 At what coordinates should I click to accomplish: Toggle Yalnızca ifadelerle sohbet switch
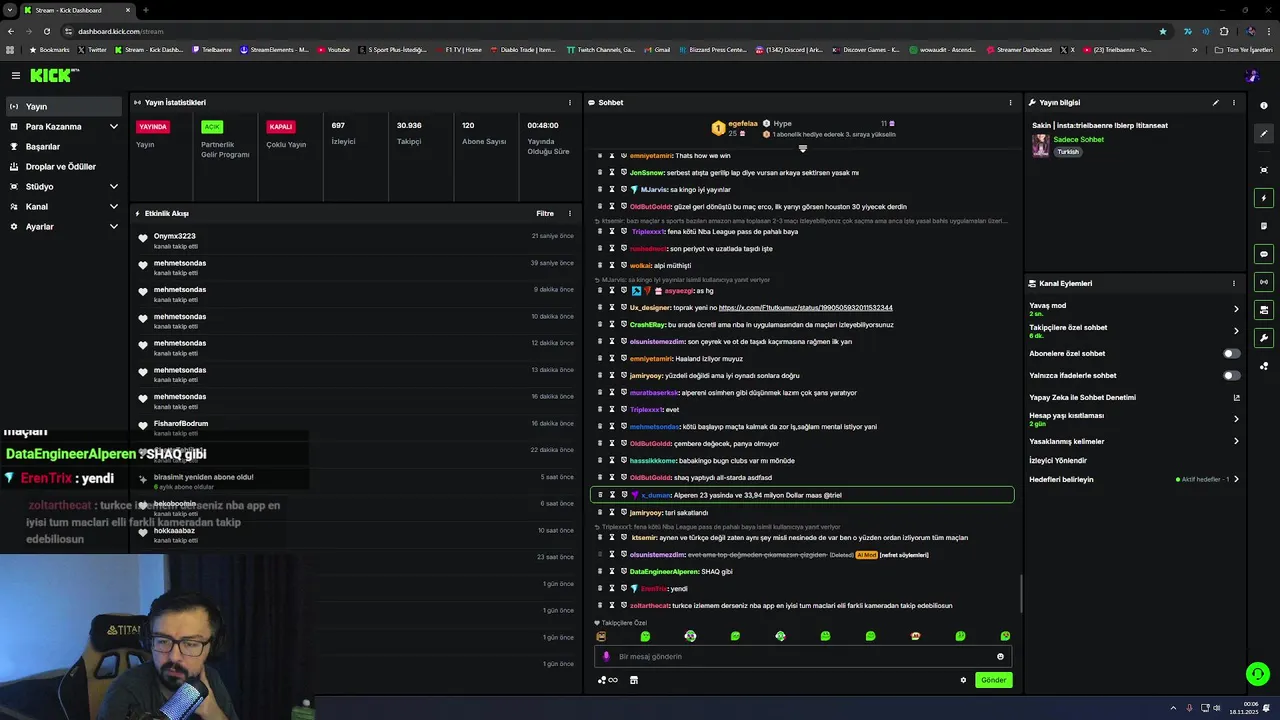click(1232, 375)
